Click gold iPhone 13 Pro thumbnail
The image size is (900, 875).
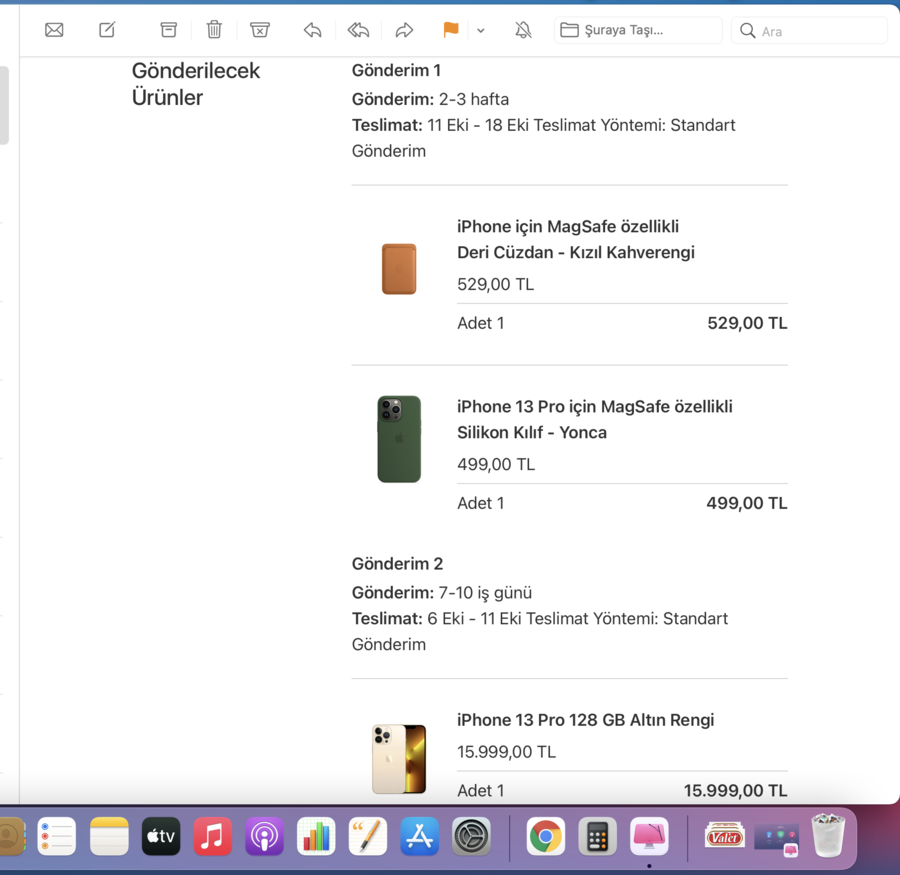399,759
